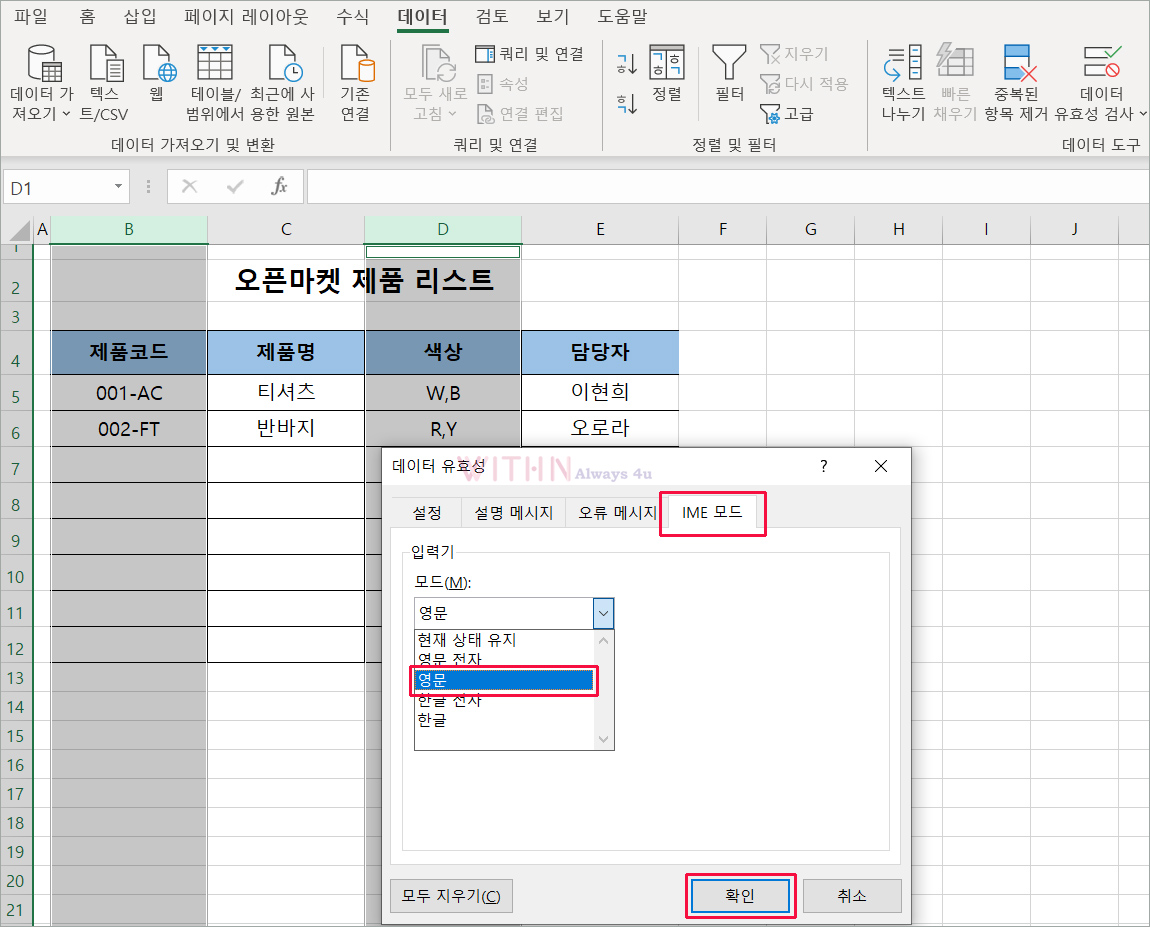1150x927 pixels.
Task: Switch to the 수식 ribbon tab
Action: (352, 16)
